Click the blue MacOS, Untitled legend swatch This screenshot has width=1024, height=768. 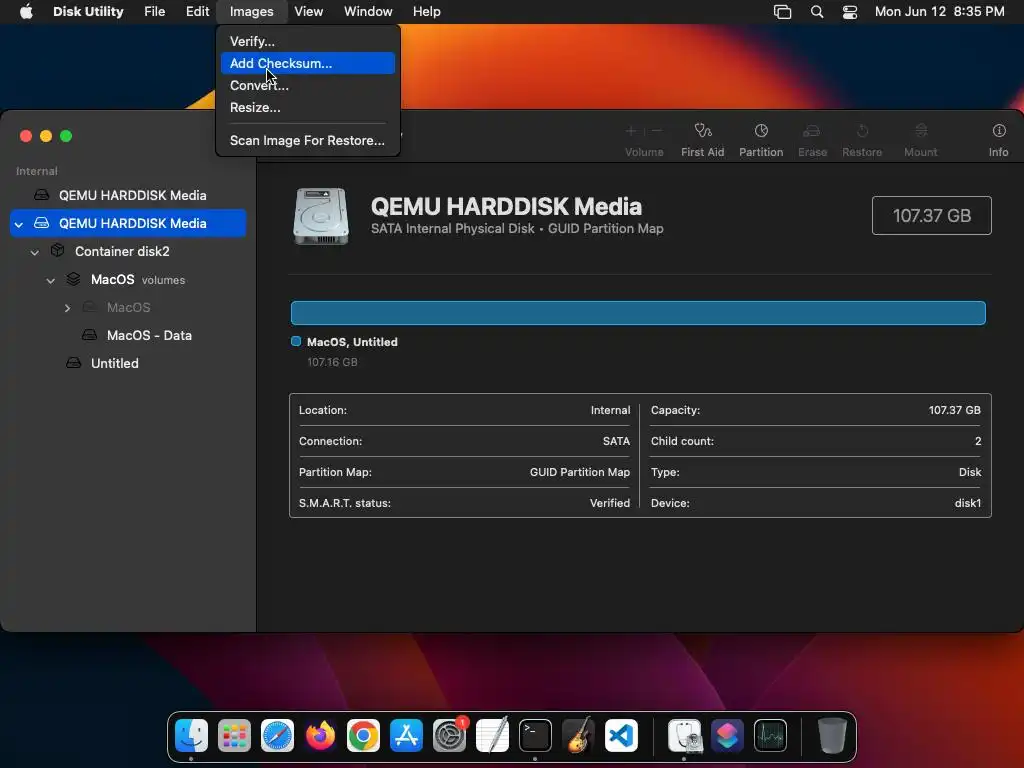(x=296, y=341)
